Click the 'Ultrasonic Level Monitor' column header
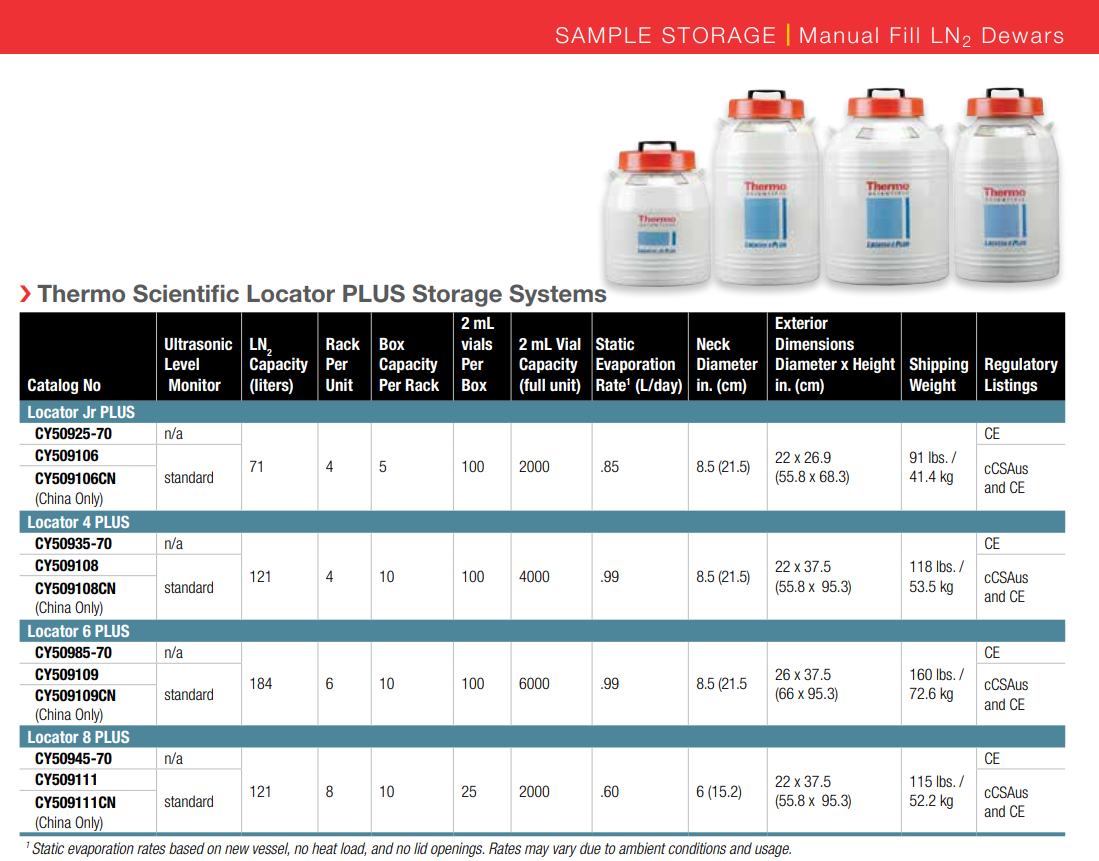This screenshot has height=861, width=1099. click(198, 365)
